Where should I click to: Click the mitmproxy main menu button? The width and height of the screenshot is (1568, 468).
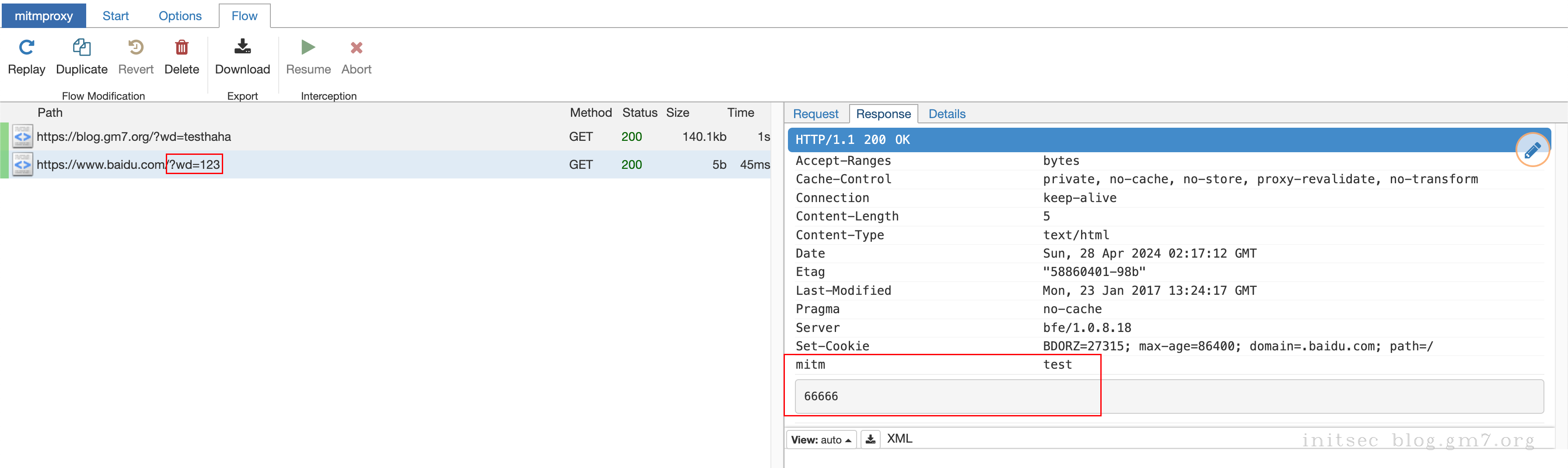44,16
